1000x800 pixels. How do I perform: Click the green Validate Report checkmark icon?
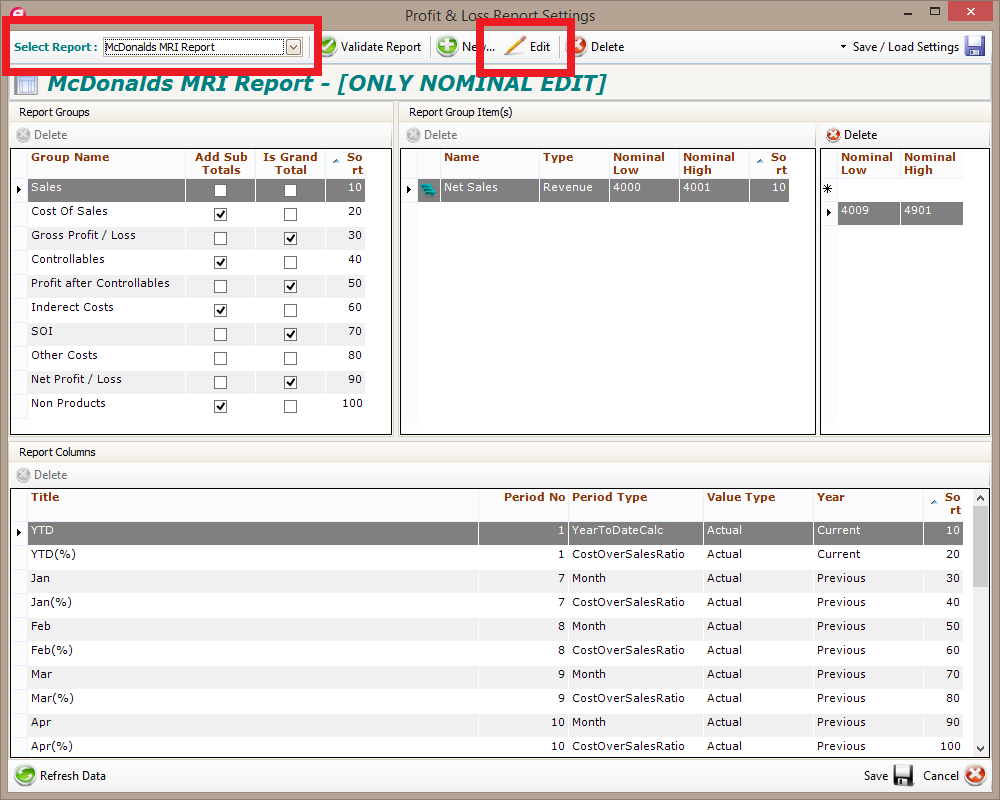pyautogui.click(x=328, y=47)
